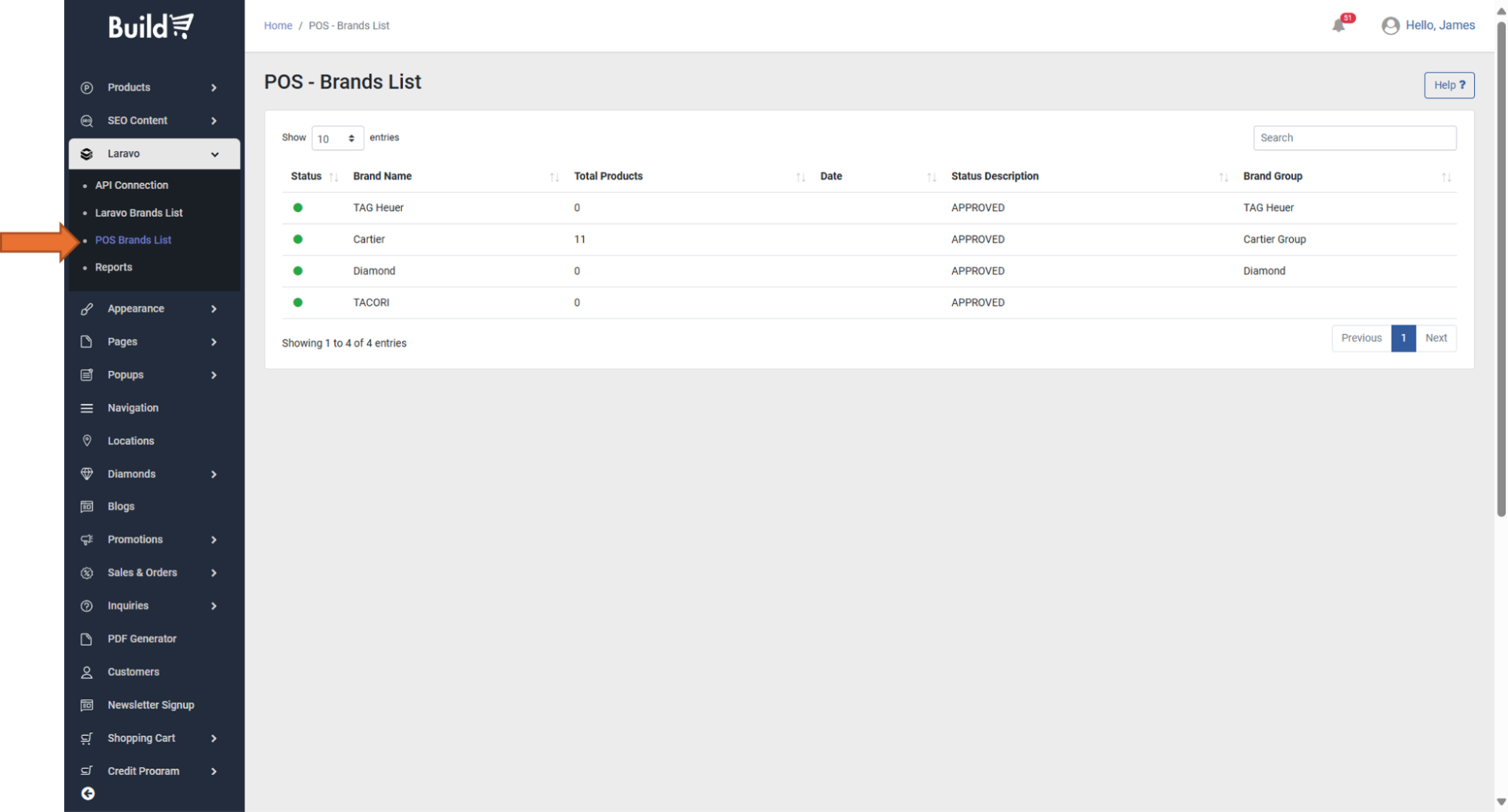Image resolution: width=1508 pixels, height=812 pixels.
Task: Focus the Search input field
Action: point(1354,138)
